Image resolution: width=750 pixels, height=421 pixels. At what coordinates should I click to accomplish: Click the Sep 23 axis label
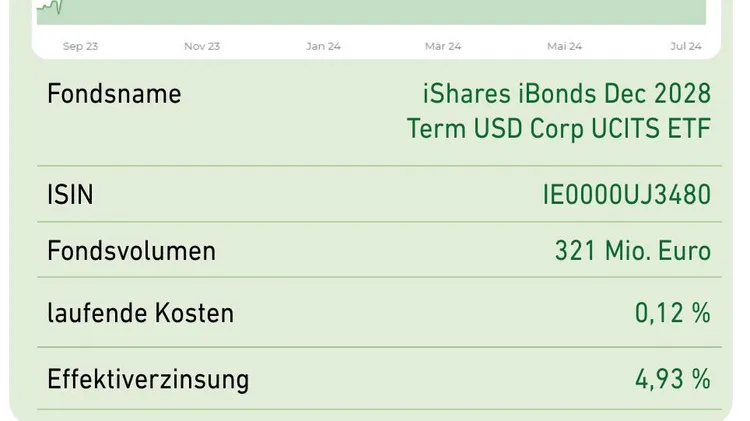(x=80, y=46)
